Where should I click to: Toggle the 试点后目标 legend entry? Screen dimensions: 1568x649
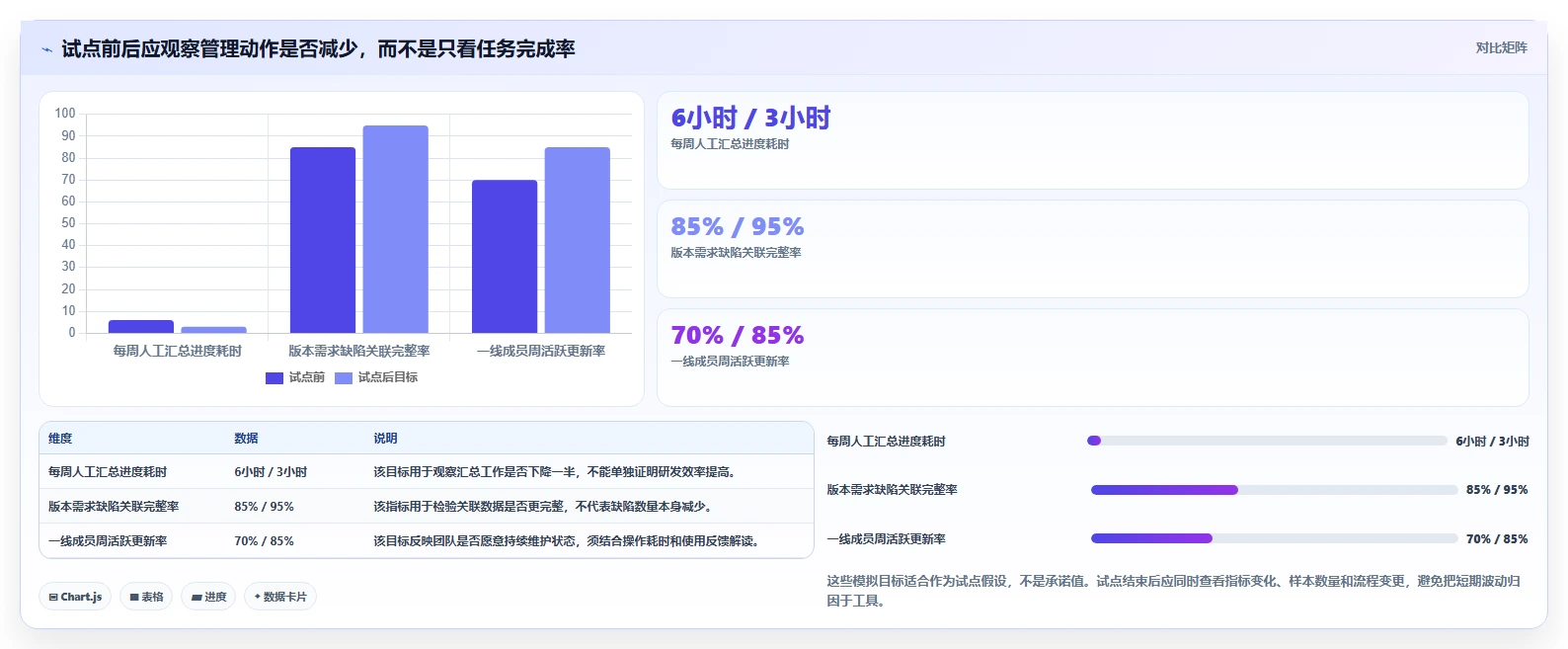[376, 377]
